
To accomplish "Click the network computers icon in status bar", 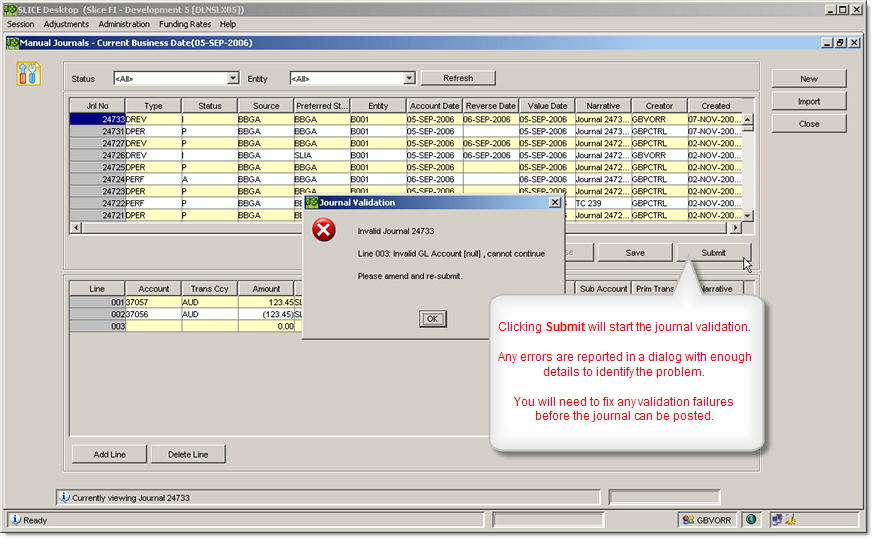I will [776, 520].
